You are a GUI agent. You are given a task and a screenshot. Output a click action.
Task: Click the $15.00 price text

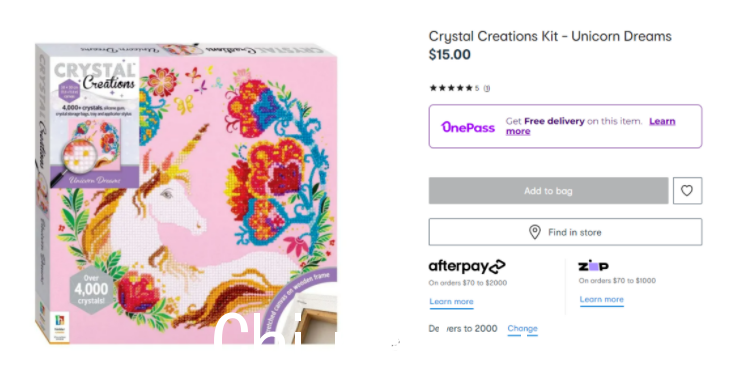(x=449, y=55)
